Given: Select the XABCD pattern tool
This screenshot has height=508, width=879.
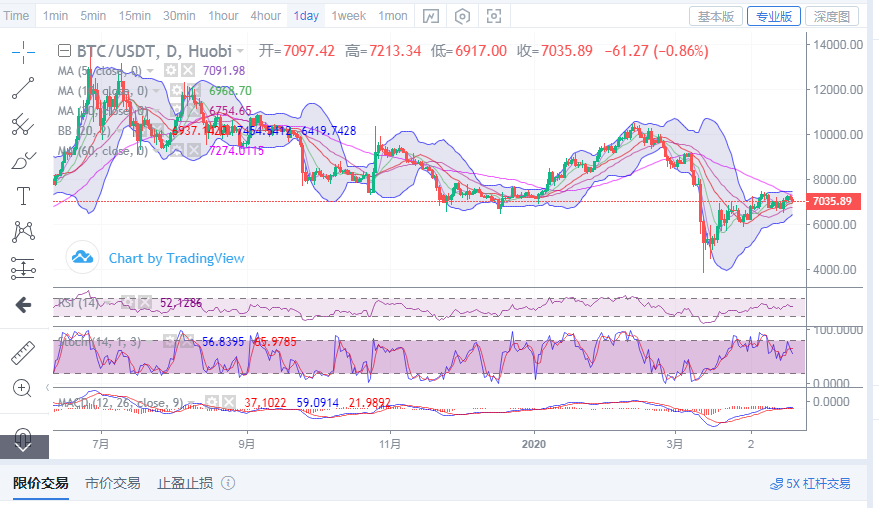Looking at the screenshot, I should [x=23, y=232].
